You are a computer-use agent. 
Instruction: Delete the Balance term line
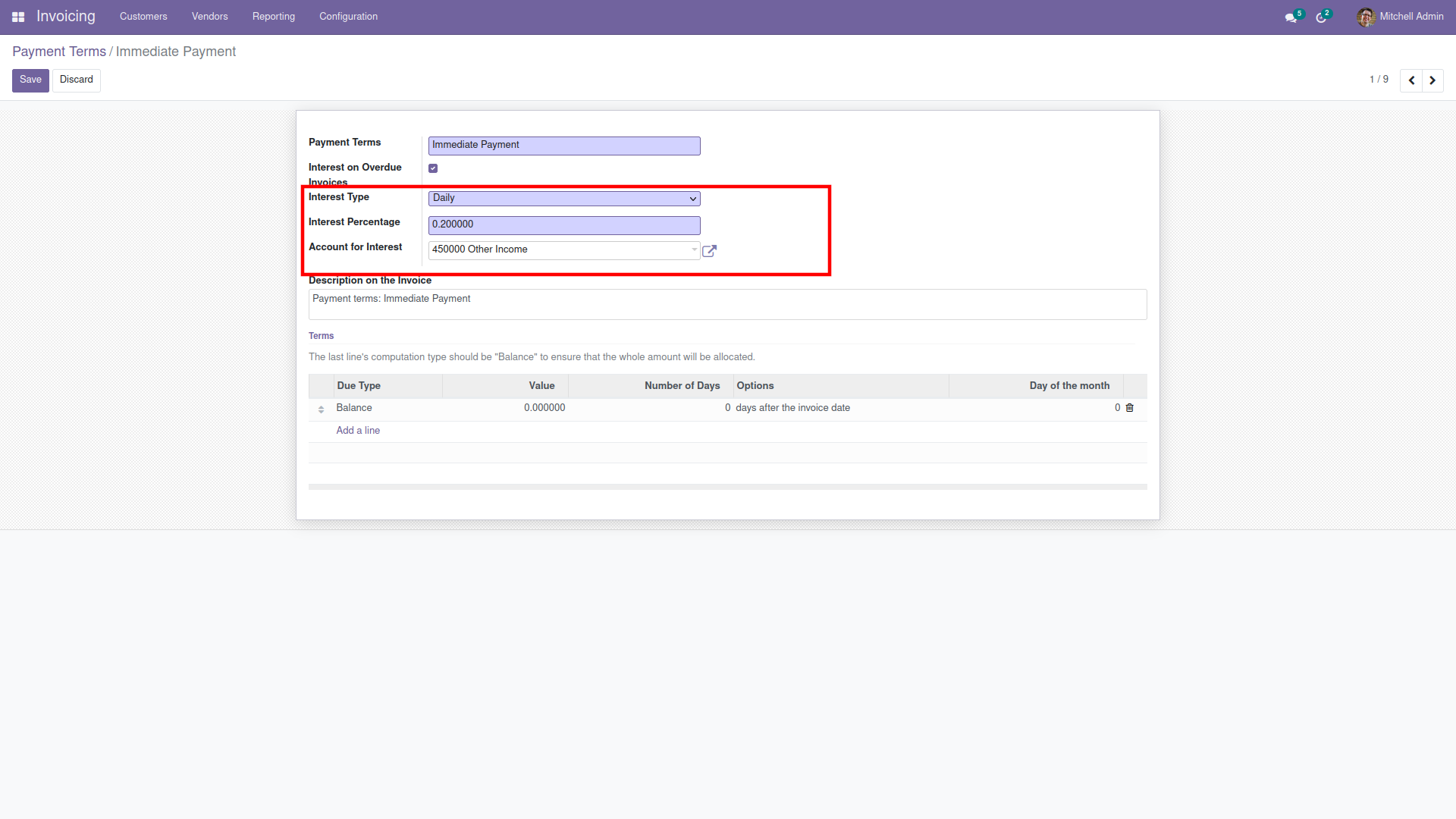(x=1129, y=408)
